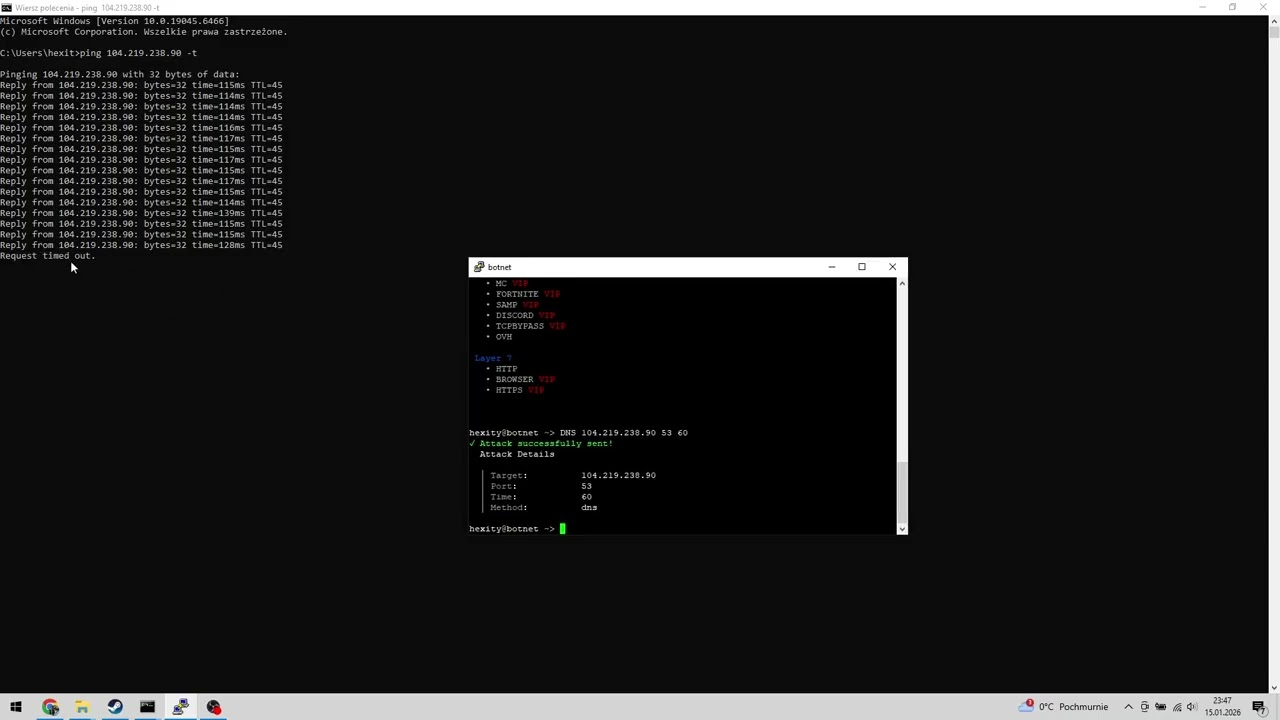Click the 'Port:' value 53

pyautogui.click(x=586, y=486)
